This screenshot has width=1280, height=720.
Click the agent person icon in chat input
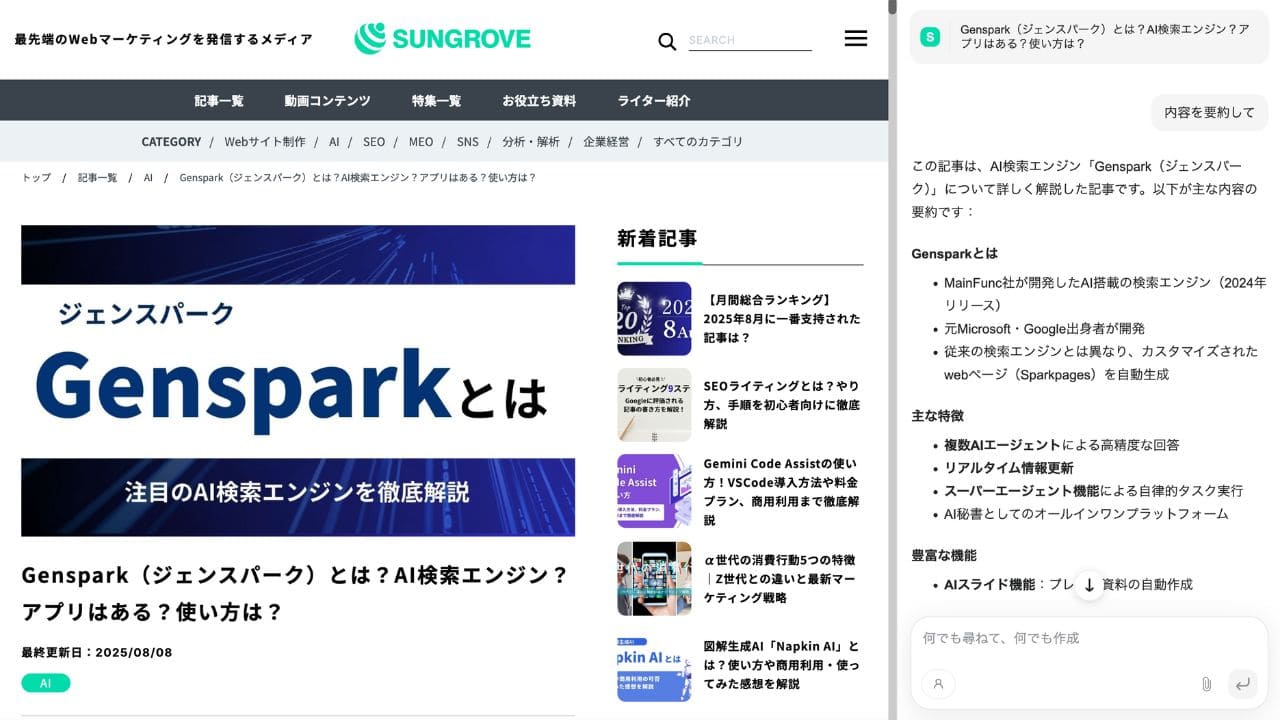[938, 684]
